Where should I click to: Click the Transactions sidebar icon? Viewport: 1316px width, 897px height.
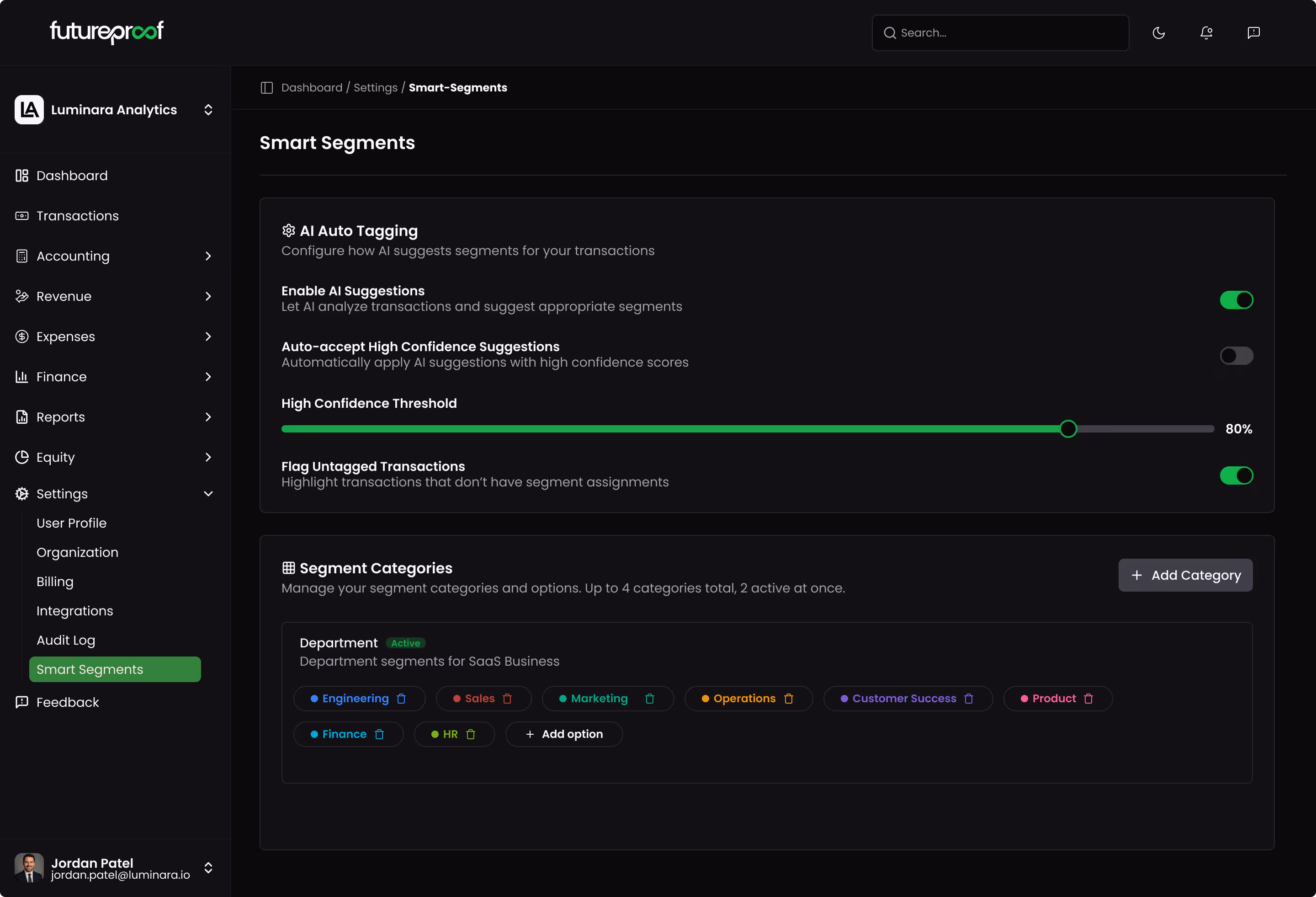point(21,215)
